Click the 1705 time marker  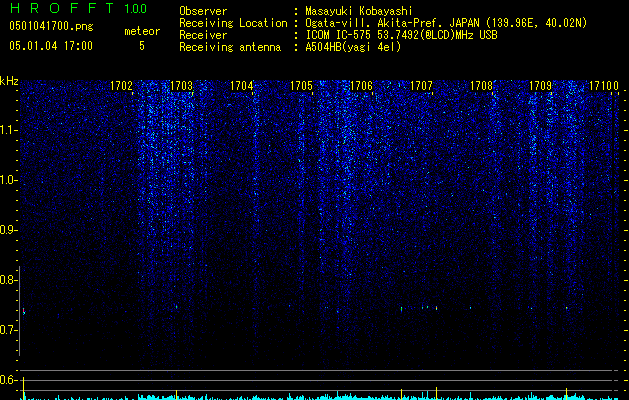coord(301,86)
